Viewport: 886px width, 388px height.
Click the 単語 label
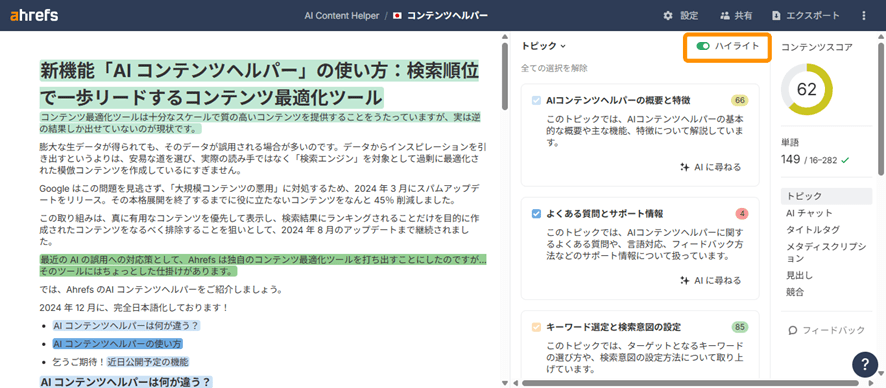tap(790, 143)
